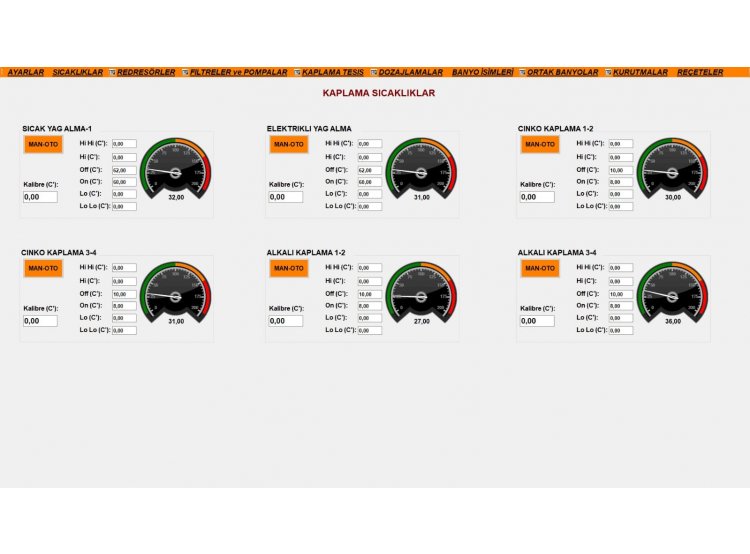Image resolution: width=750 pixels, height=554 pixels.
Task: Open the BANYO İSİMLERİ menu
Action: pyautogui.click(x=483, y=73)
